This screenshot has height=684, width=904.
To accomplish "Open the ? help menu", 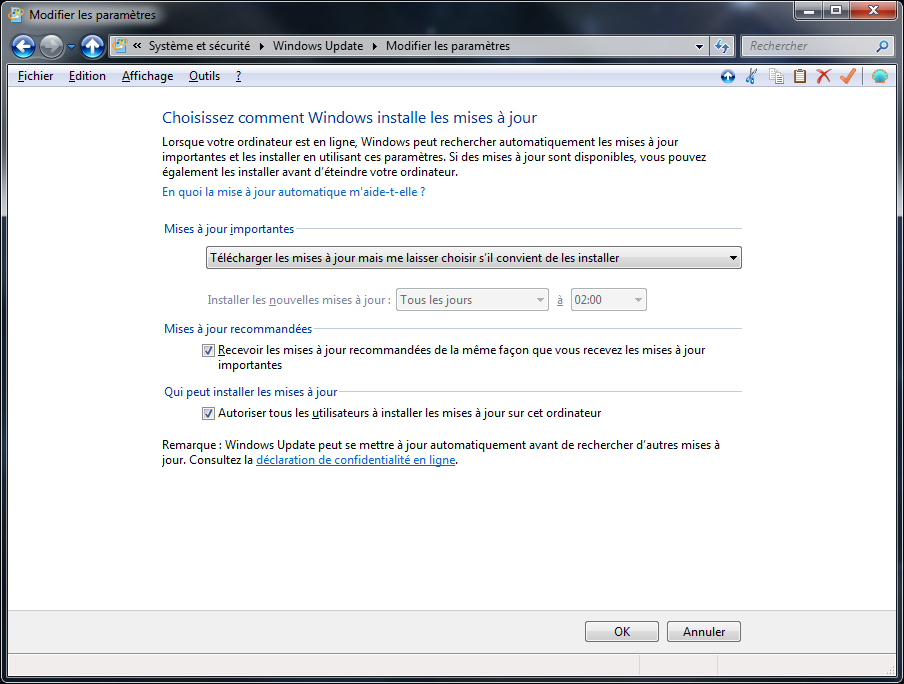I will [238, 76].
